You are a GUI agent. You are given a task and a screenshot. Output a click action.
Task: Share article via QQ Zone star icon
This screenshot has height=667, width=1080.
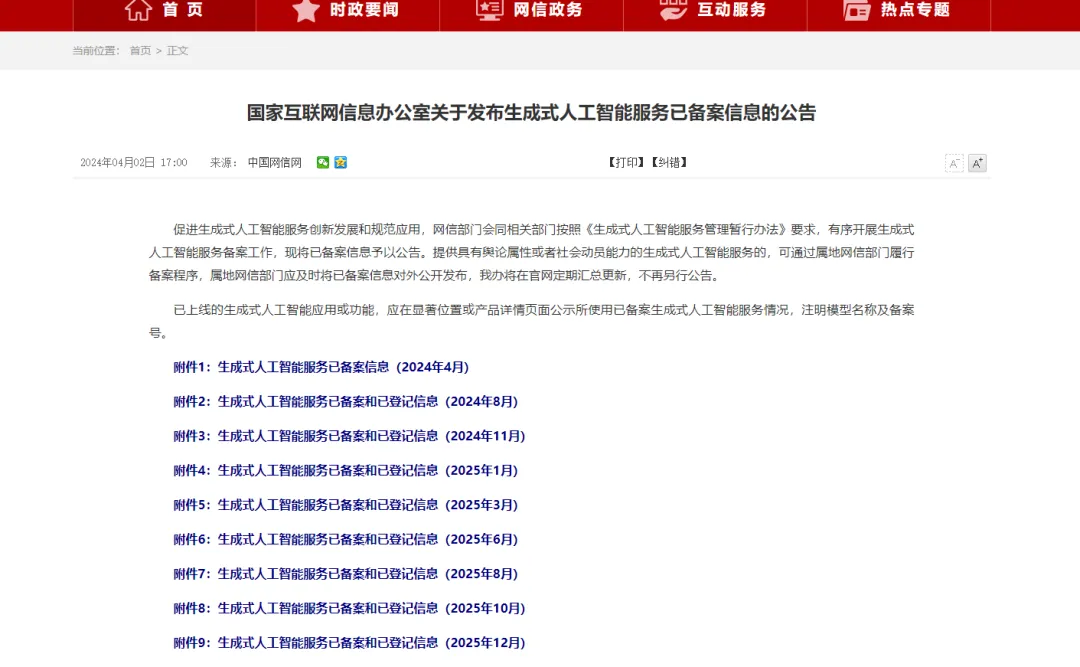point(340,163)
